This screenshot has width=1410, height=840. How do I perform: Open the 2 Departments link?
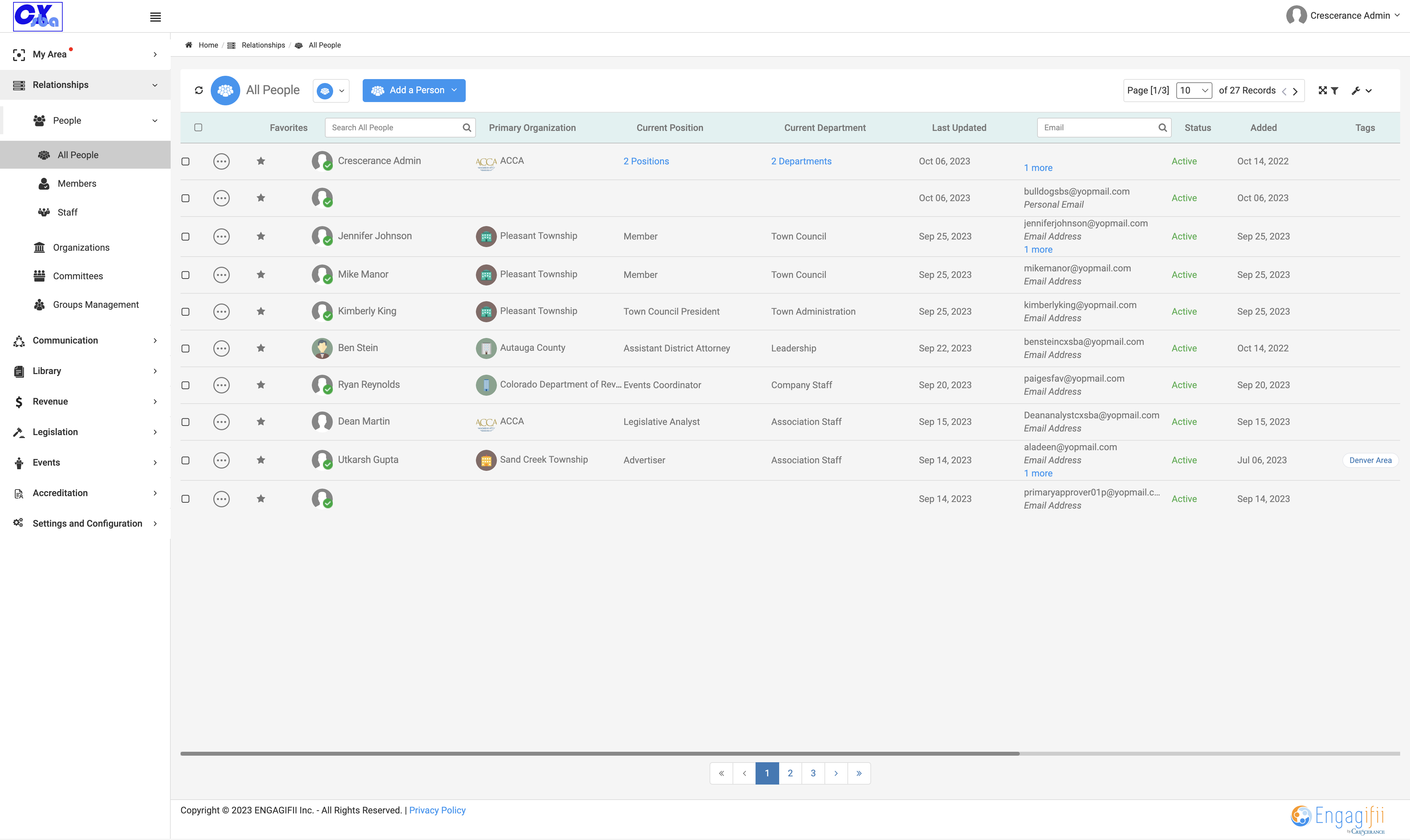point(801,161)
